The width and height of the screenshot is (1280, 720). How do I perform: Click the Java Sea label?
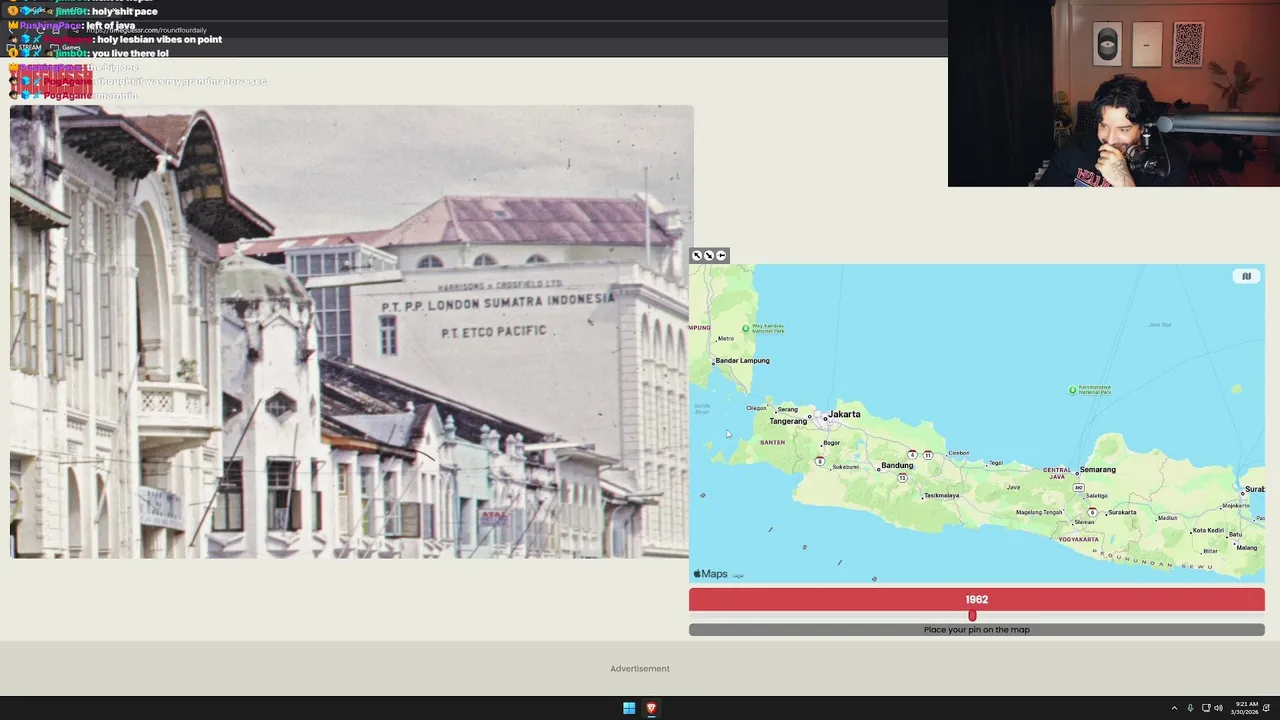(1160, 324)
